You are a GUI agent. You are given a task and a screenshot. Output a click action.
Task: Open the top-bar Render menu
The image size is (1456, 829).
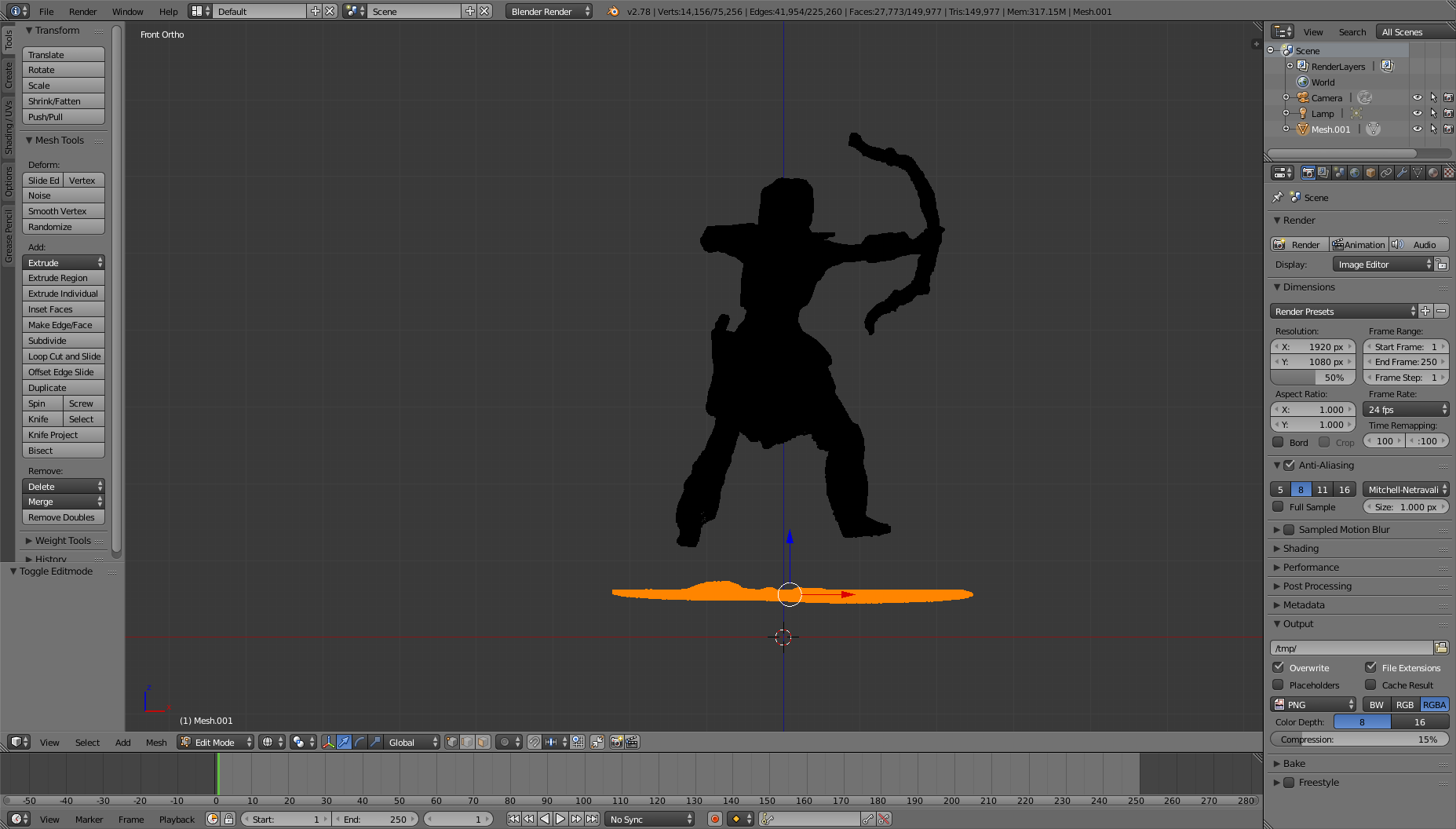pyautogui.click(x=82, y=11)
